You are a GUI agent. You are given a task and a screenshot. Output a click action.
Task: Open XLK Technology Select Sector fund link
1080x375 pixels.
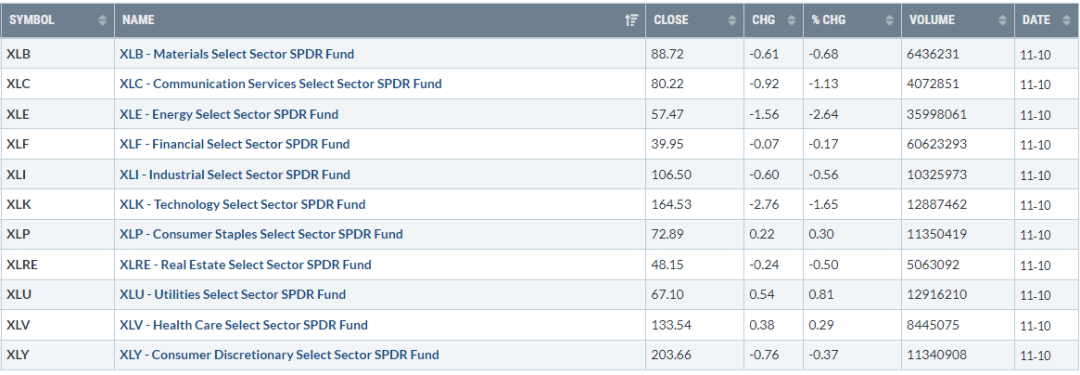[242, 205]
